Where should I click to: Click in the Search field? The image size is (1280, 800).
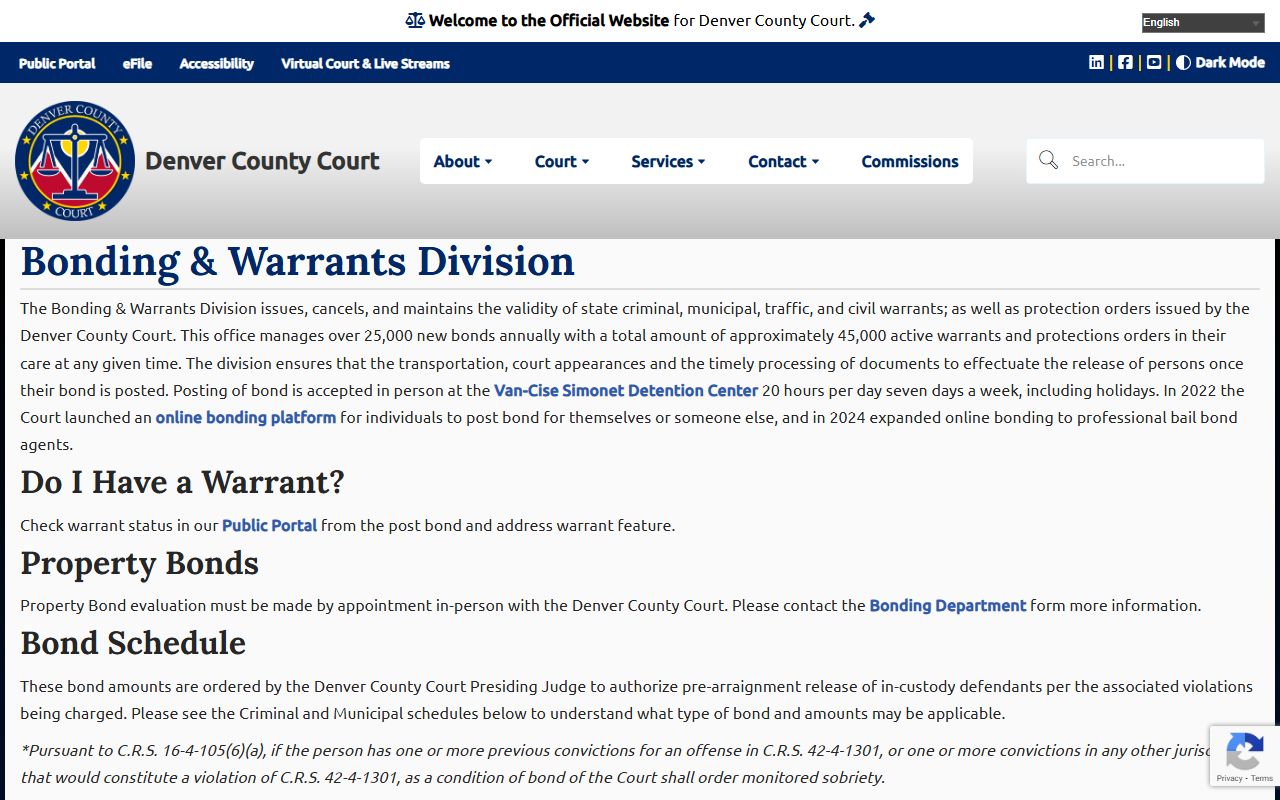pos(1145,161)
